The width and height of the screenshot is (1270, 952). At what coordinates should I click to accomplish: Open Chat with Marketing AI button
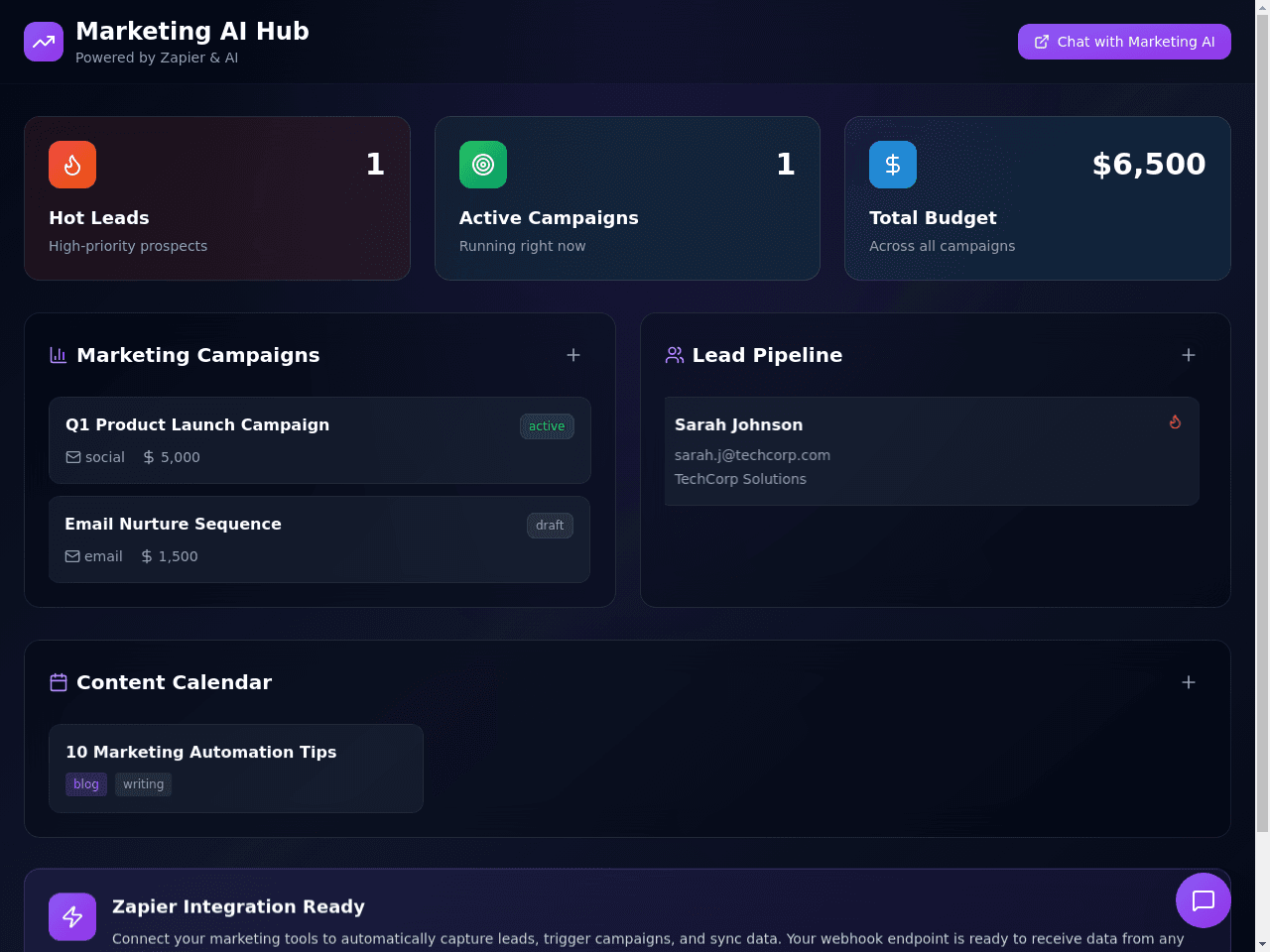(x=1124, y=42)
